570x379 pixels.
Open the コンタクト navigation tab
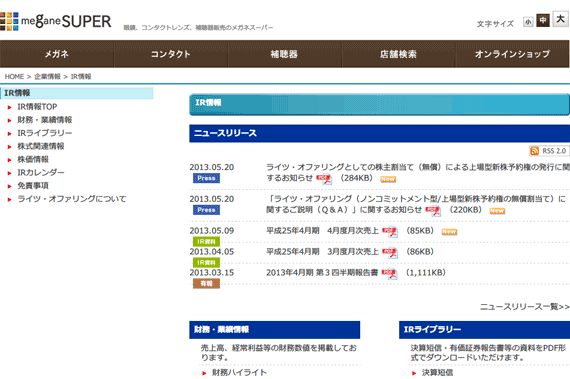(x=170, y=54)
